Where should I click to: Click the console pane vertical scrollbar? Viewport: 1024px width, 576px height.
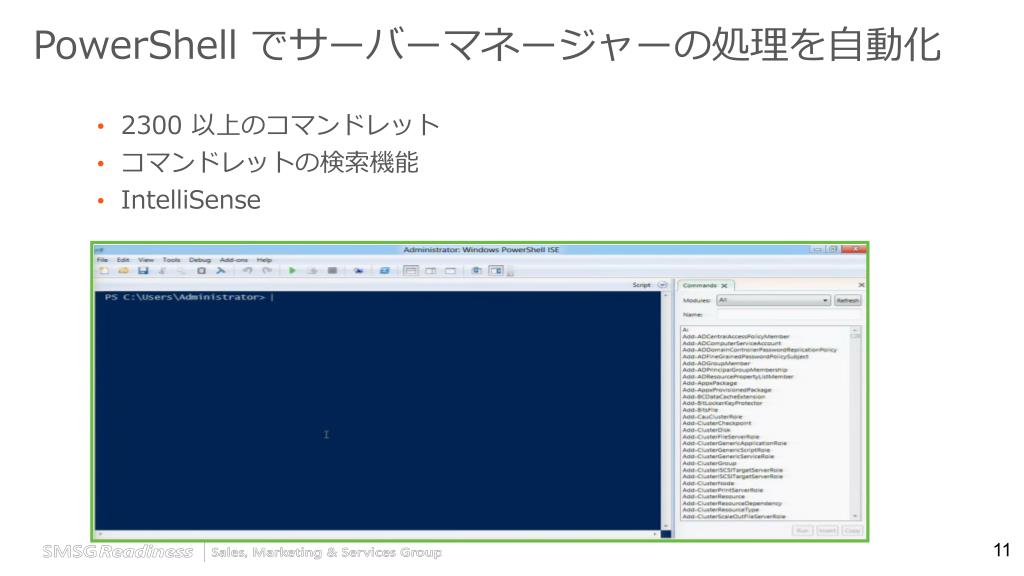coord(665,410)
